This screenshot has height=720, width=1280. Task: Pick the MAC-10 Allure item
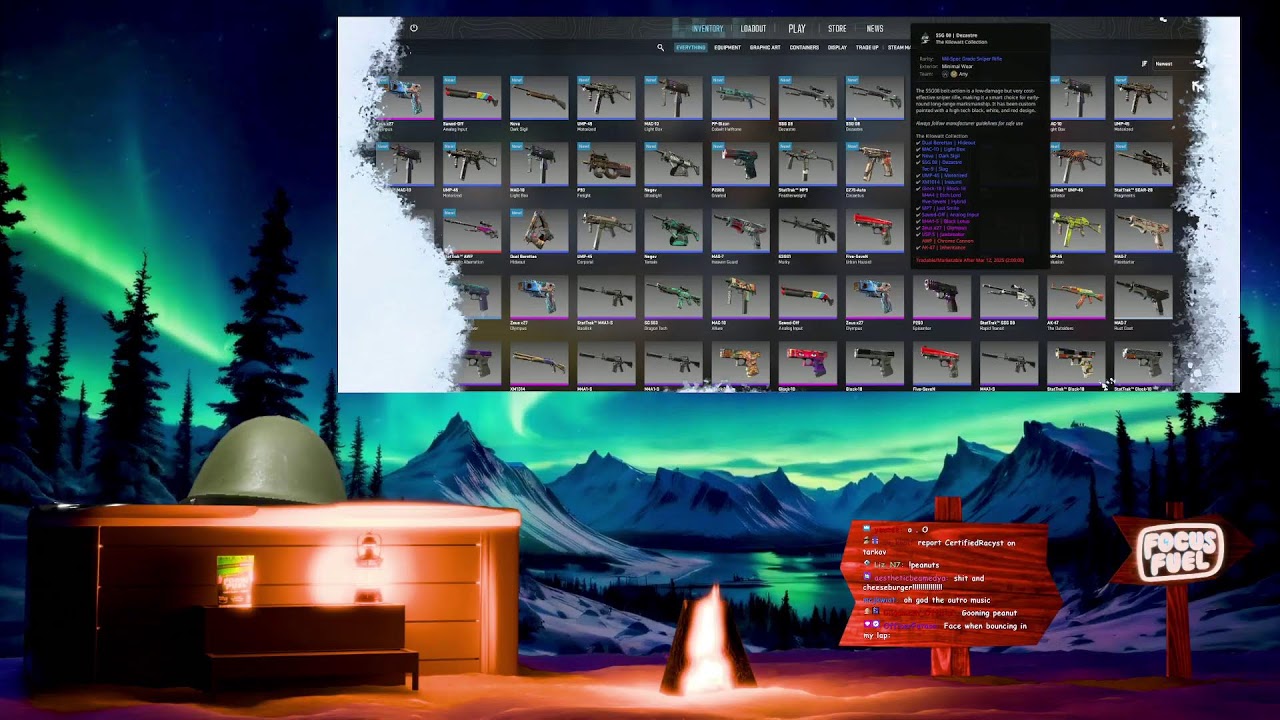tap(740, 302)
